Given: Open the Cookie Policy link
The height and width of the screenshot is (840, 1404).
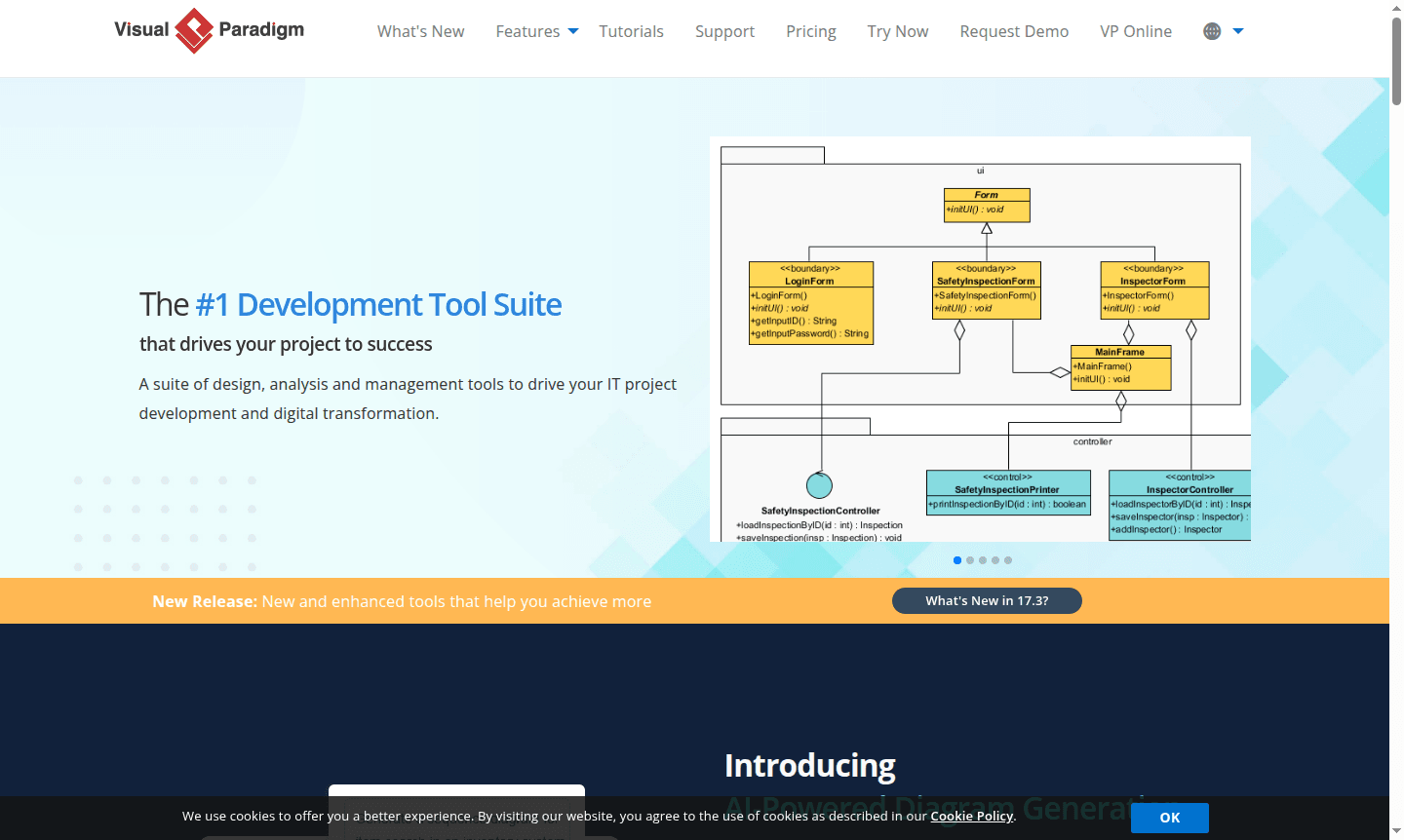Looking at the screenshot, I should [x=971, y=816].
